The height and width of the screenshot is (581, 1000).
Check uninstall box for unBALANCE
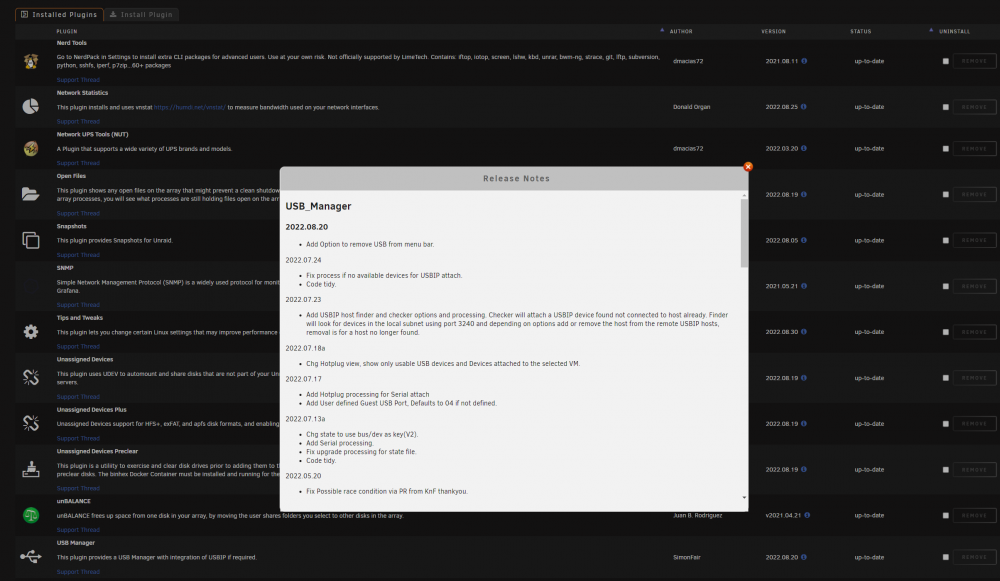pyautogui.click(x=946, y=515)
